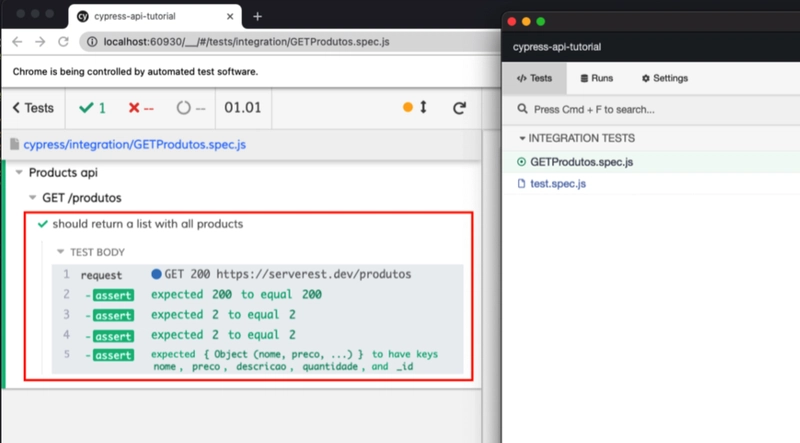Return to Tests list in runner

(x=33, y=108)
